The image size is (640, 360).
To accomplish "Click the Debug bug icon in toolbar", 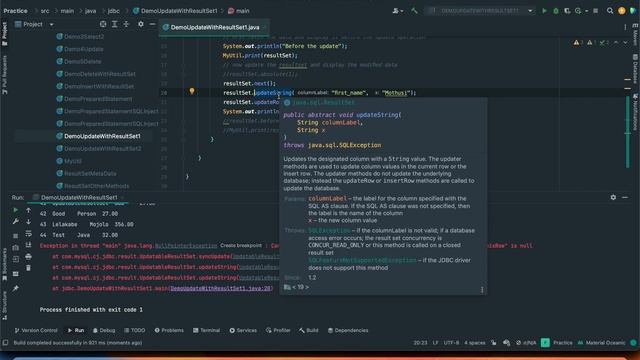I will (556, 11).
